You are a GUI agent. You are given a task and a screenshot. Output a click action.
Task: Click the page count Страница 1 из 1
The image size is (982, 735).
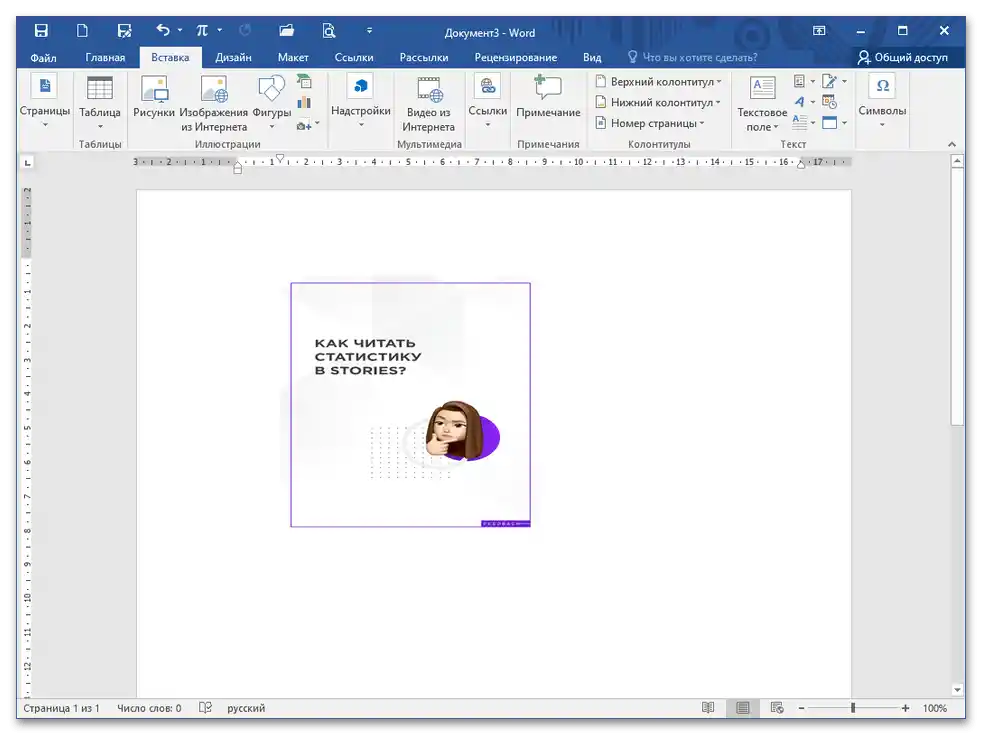61,708
